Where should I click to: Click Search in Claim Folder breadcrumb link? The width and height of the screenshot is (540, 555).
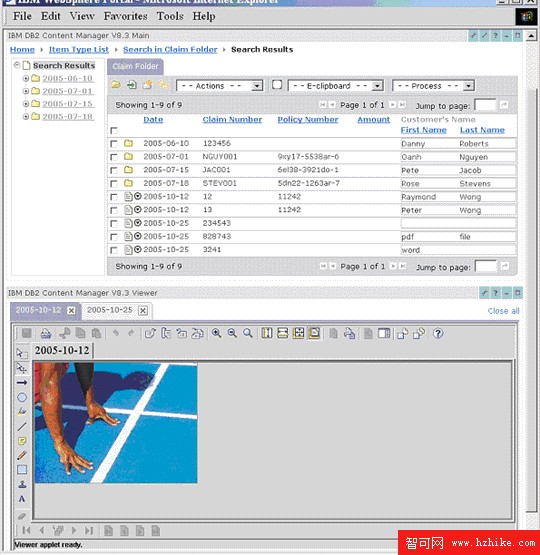(x=170, y=50)
